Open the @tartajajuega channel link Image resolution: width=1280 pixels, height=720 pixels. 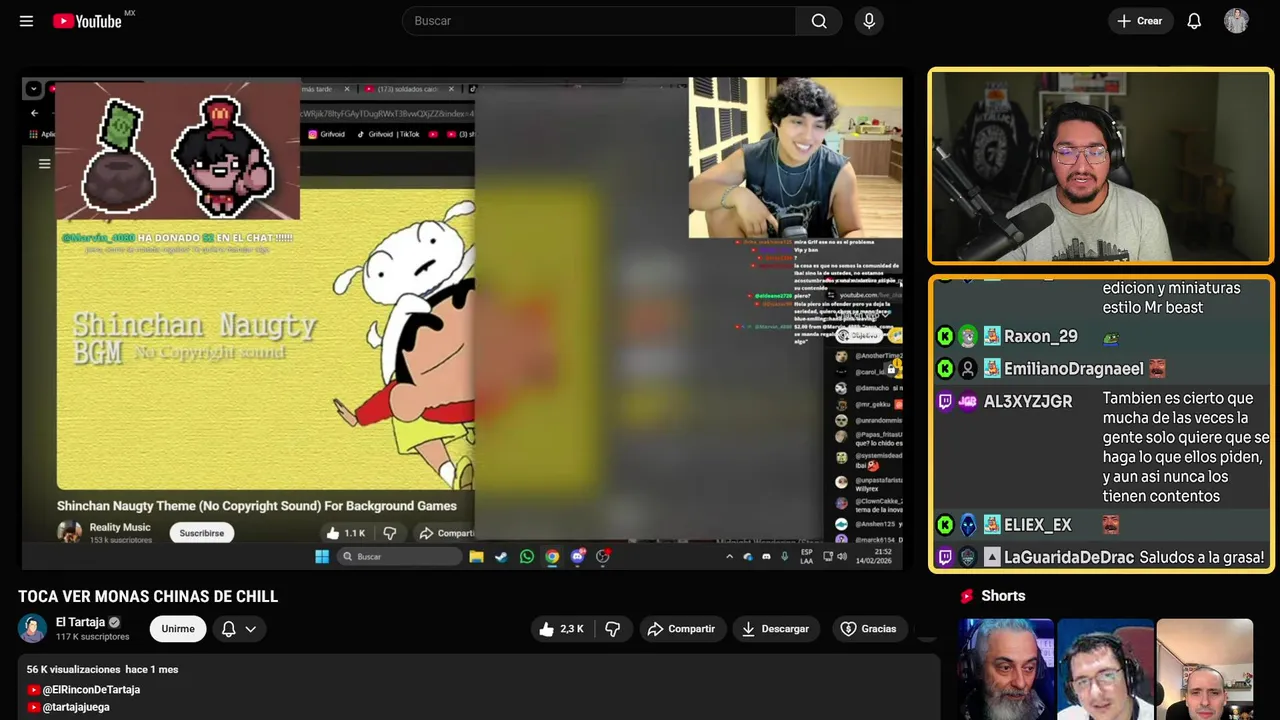76,707
